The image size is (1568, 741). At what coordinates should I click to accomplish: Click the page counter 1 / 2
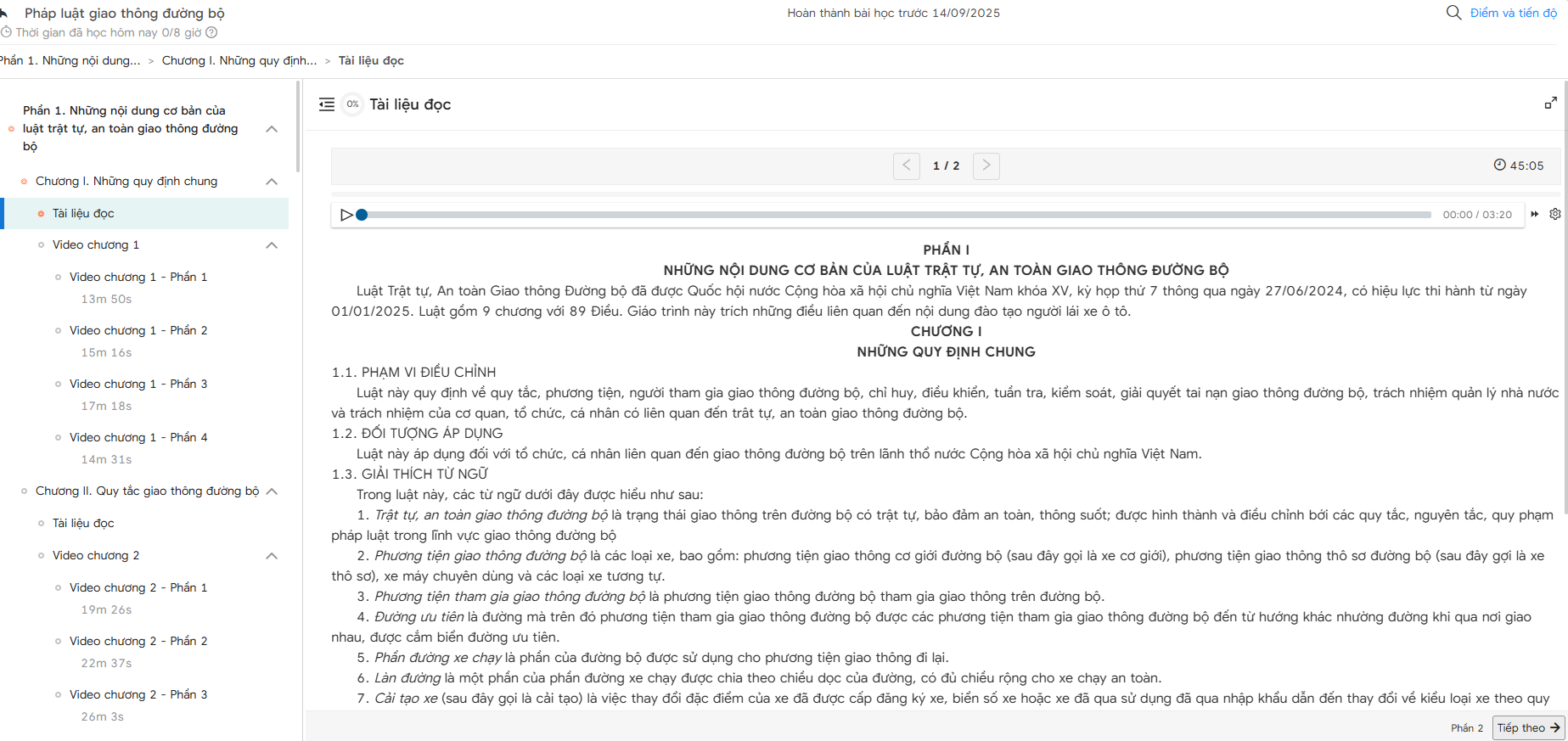click(946, 166)
